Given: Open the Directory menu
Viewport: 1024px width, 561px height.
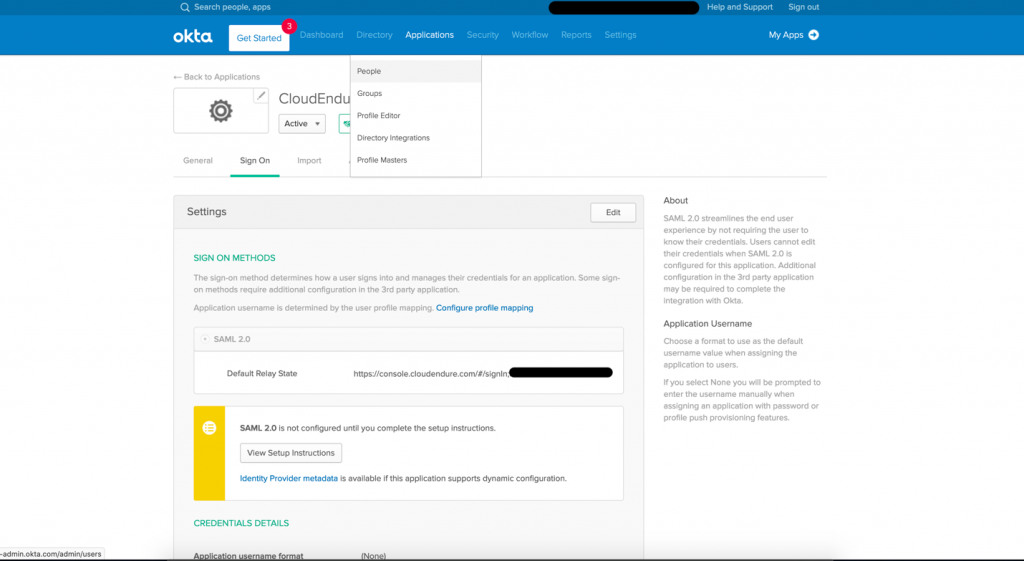Looking at the screenshot, I should tap(374, 35).
